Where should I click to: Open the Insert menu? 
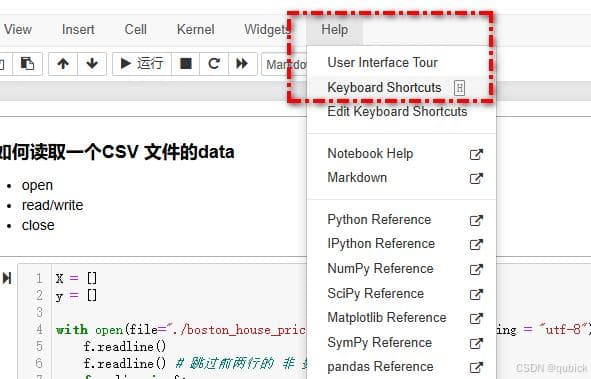(x=78, y=29)
